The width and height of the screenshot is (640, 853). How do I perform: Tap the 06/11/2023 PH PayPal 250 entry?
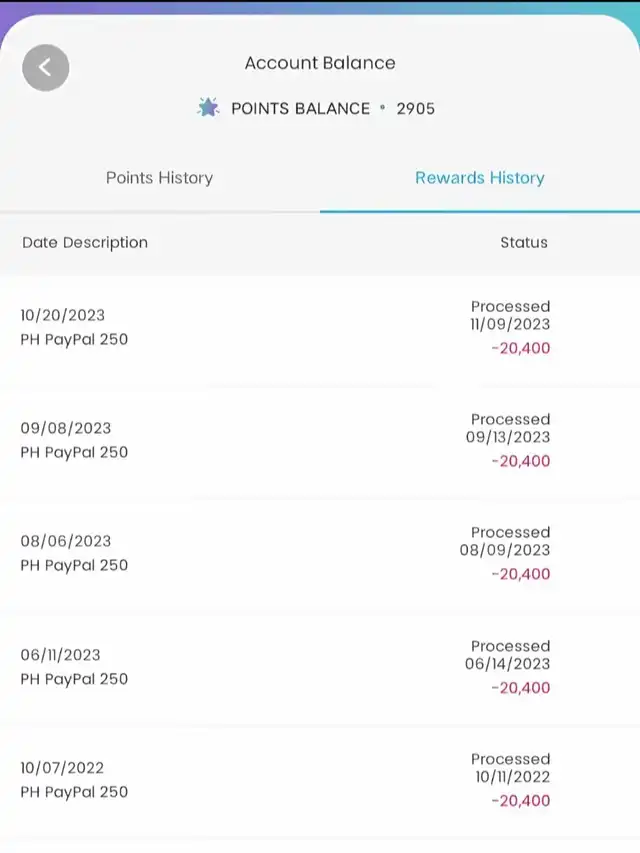click(x=74, y=667)
